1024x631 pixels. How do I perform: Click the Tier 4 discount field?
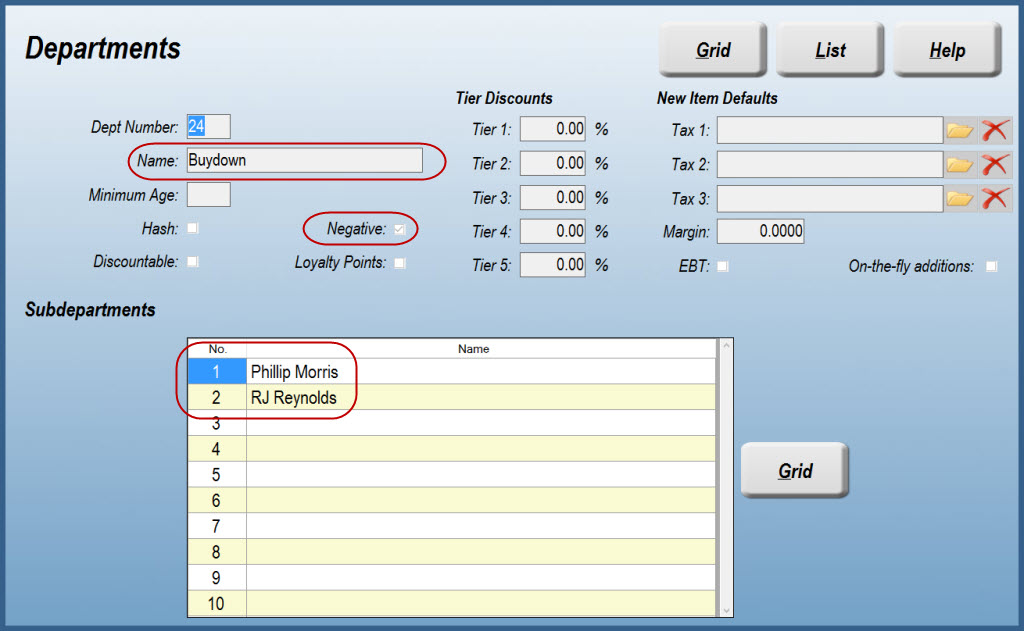552,231
